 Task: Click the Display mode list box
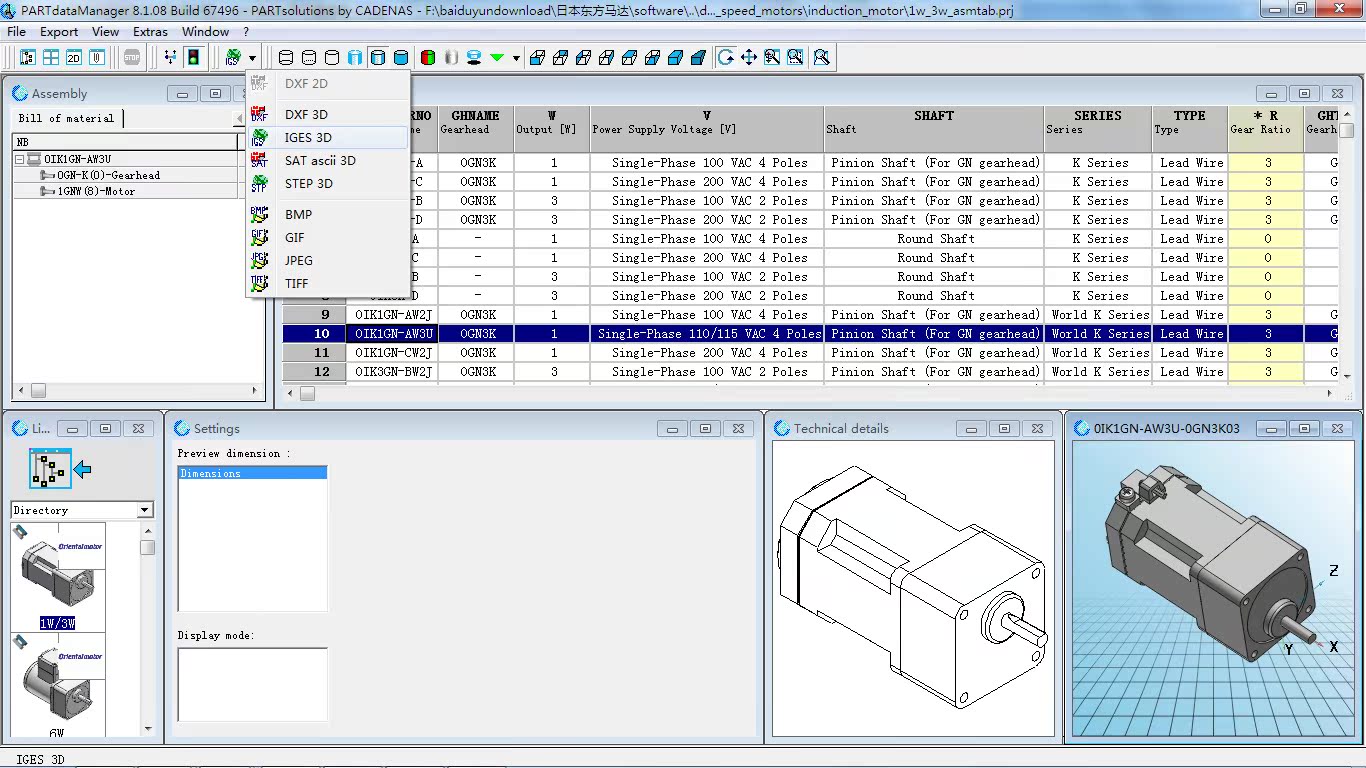tap(252, 684)
